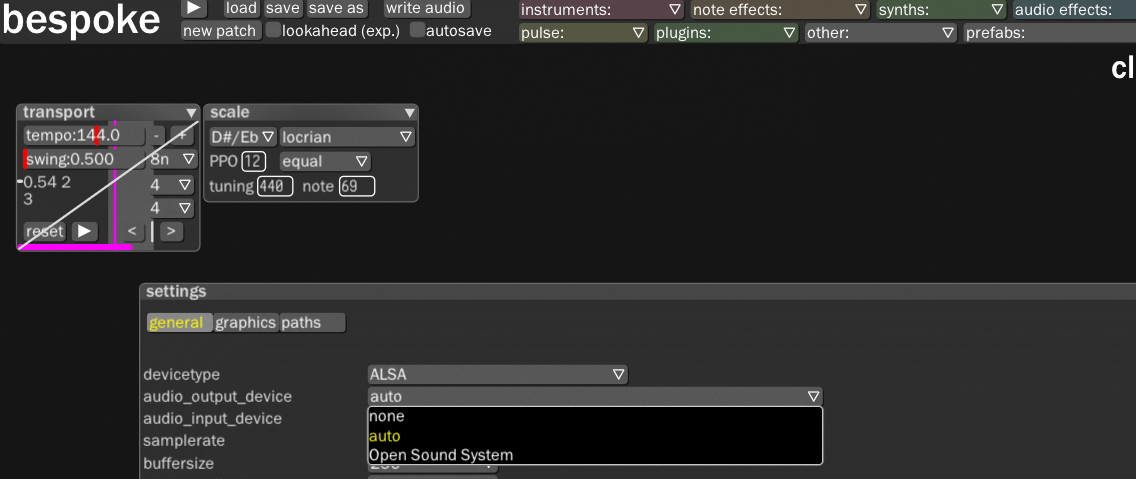Screen dimensions: 1136x479
Task: Nudge transport forward with the > button
Action: pyautogui.click(x=171, y=232)
